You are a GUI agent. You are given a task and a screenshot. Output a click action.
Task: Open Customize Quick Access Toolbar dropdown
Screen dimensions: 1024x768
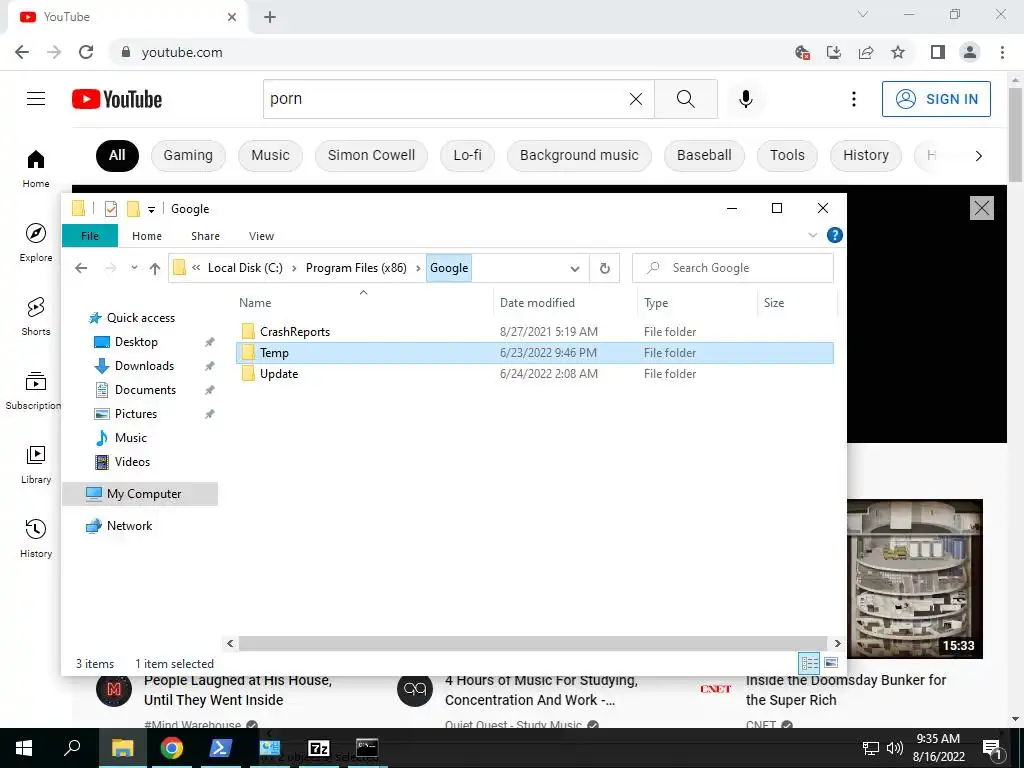(151, 210)
